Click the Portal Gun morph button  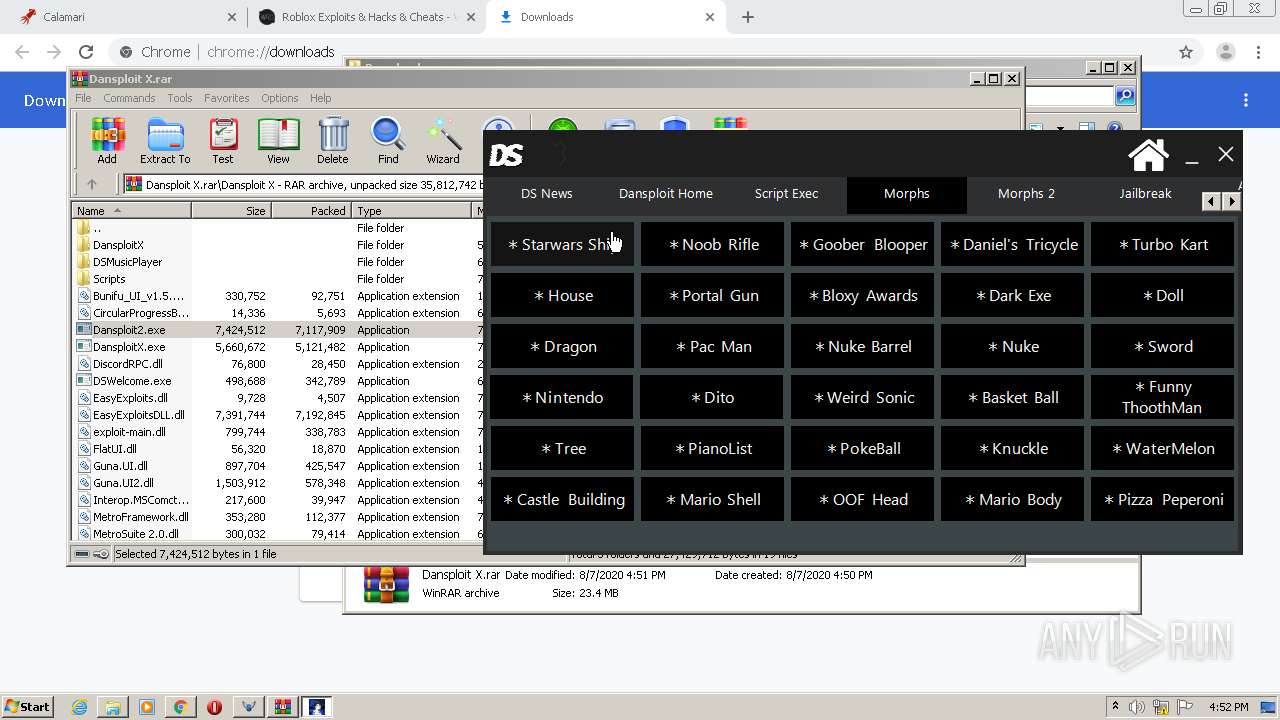(x=712, y=295)
